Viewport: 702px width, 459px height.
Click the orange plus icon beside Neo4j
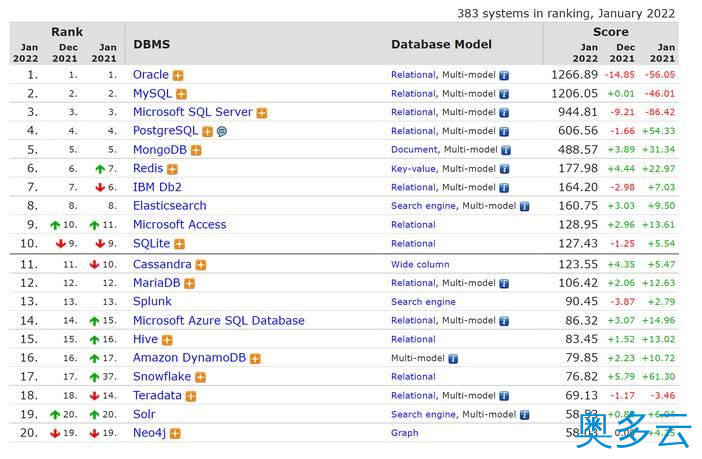coord(176,433)
